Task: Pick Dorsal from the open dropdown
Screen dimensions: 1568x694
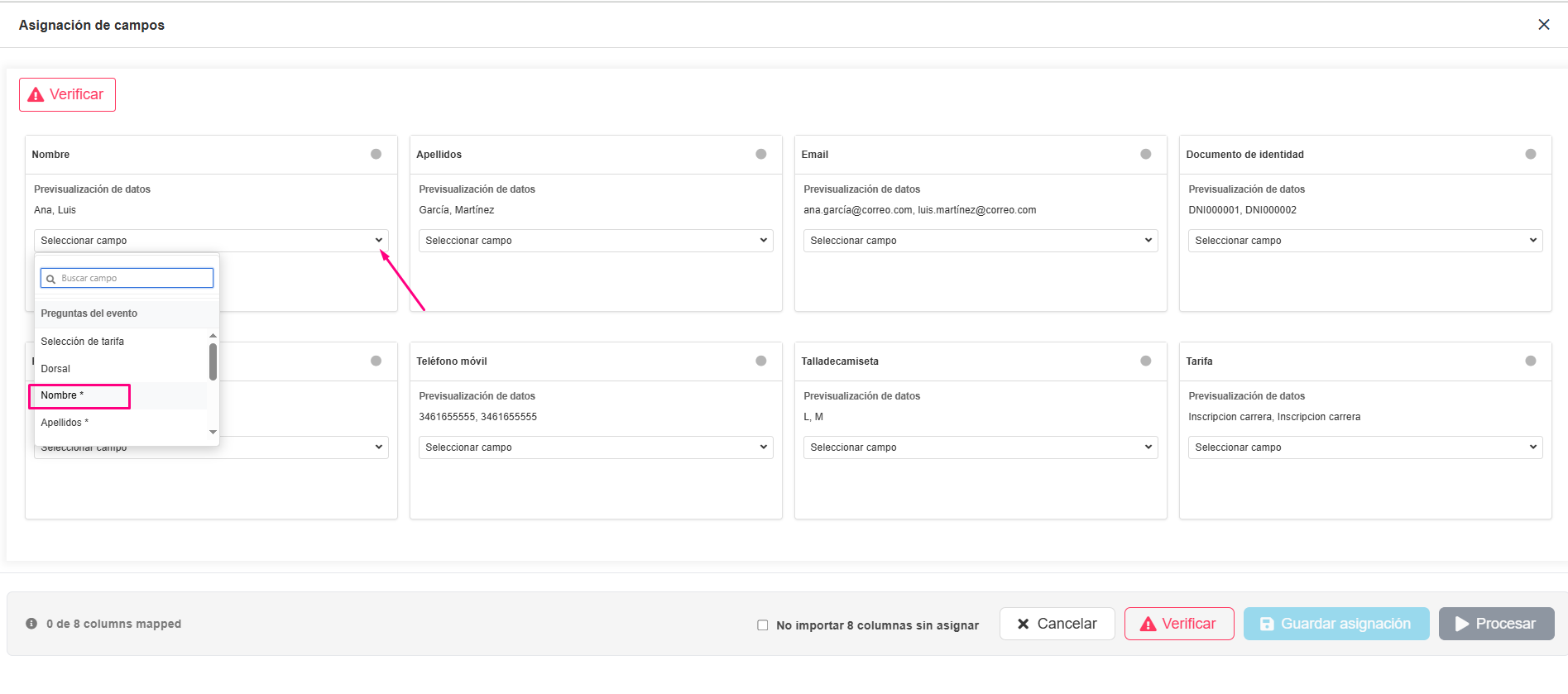Action: [x=55, y=369]
